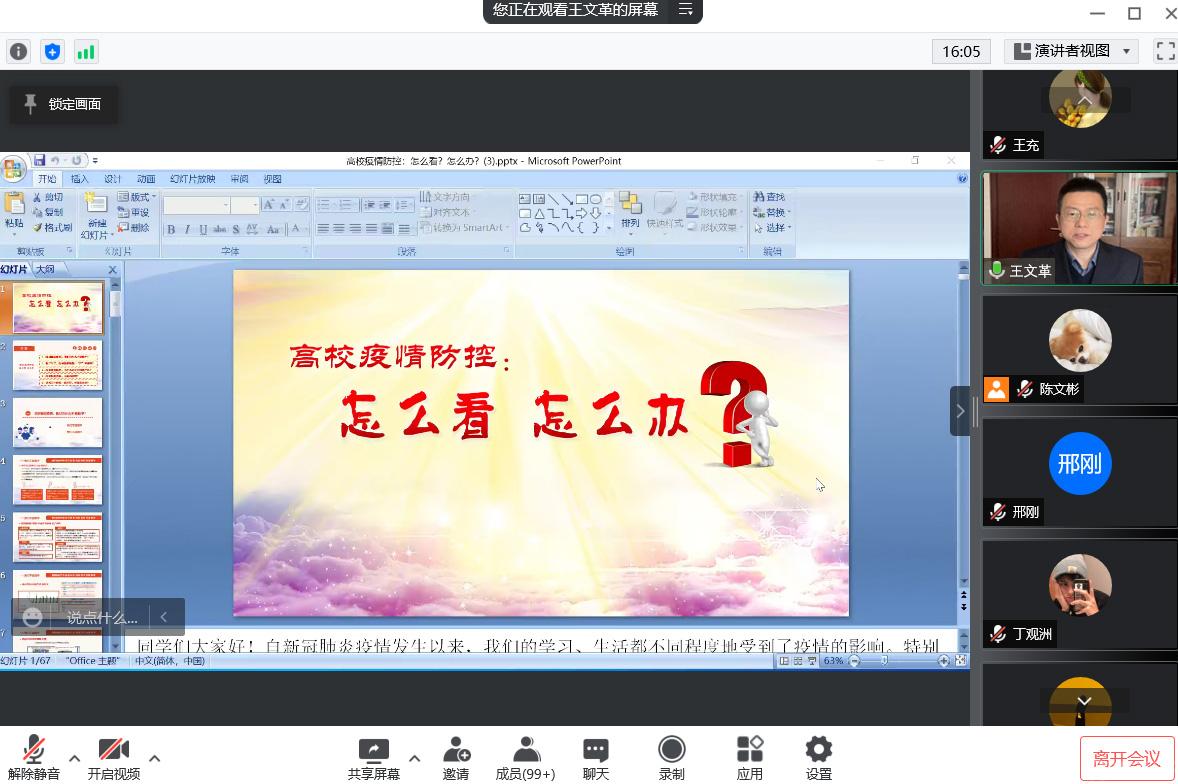
Task: Start recording the meeting
Action: 672,751
